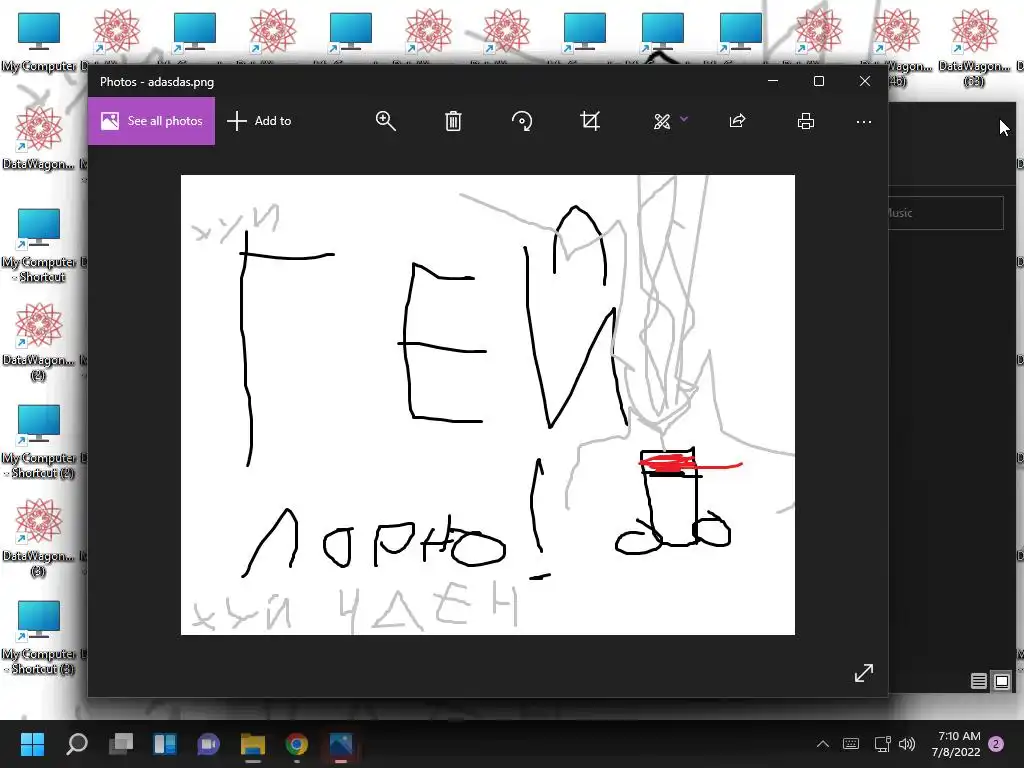Open the volume speaker tray icon
This screenshot has width=1024, height=768.
[x=906, y=744]
